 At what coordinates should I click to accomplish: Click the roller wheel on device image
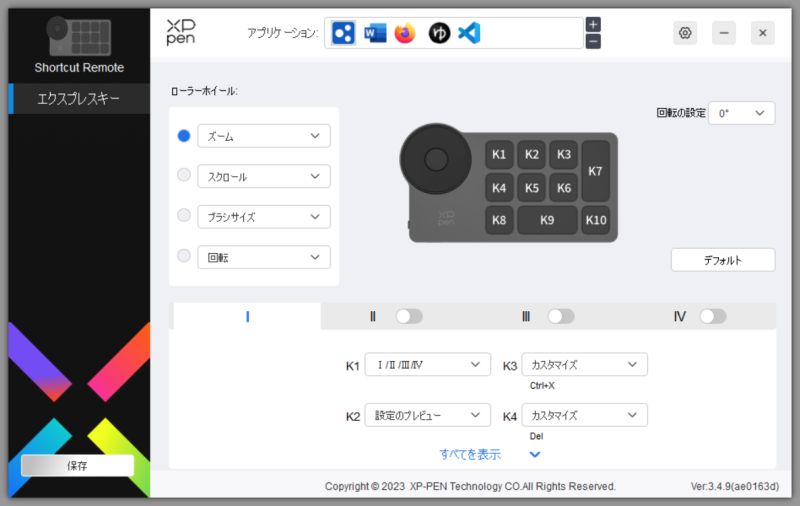pyautogui.click(x=435, y=158)
